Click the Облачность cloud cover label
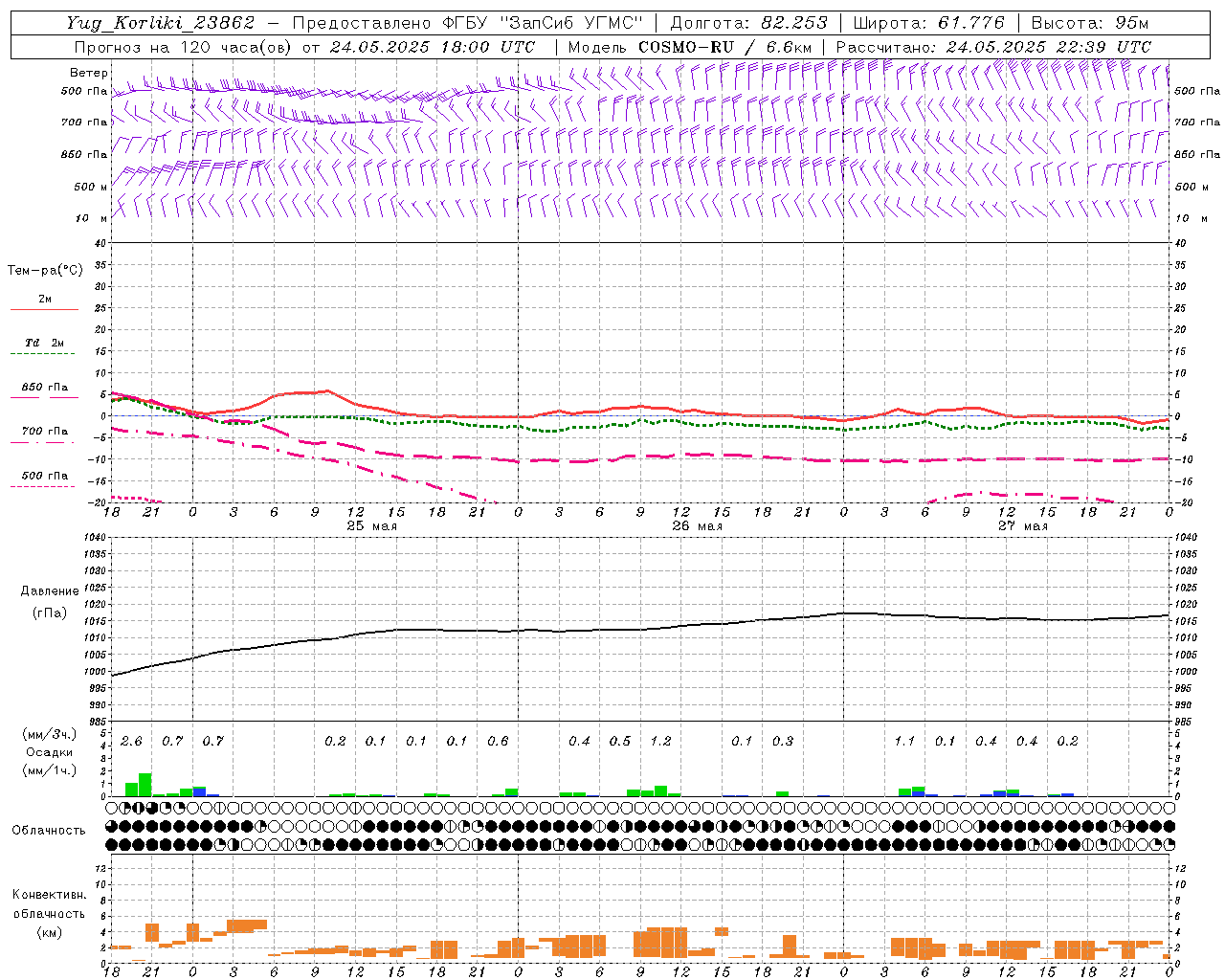The image size is (1225, 980). tap(49, 831)
